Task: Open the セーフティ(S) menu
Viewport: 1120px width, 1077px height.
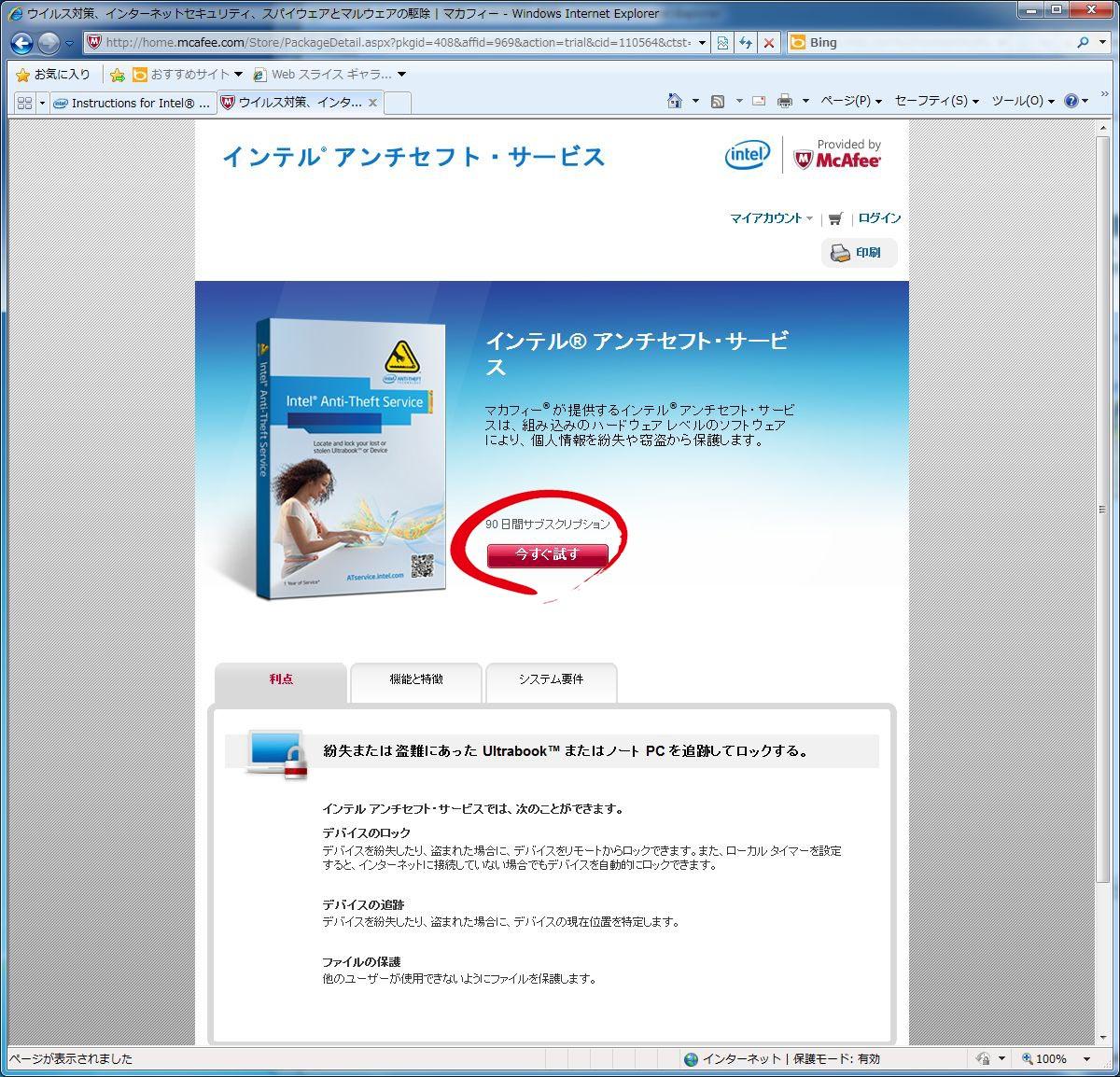Action: (x=936, y=101)
